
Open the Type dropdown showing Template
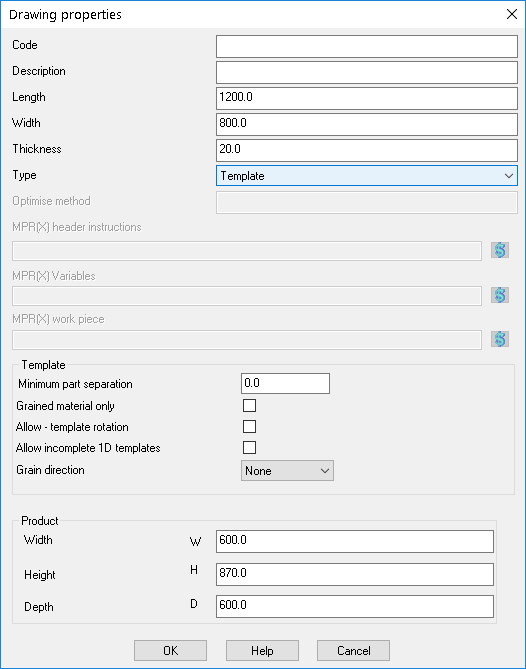tap(367, 176)
